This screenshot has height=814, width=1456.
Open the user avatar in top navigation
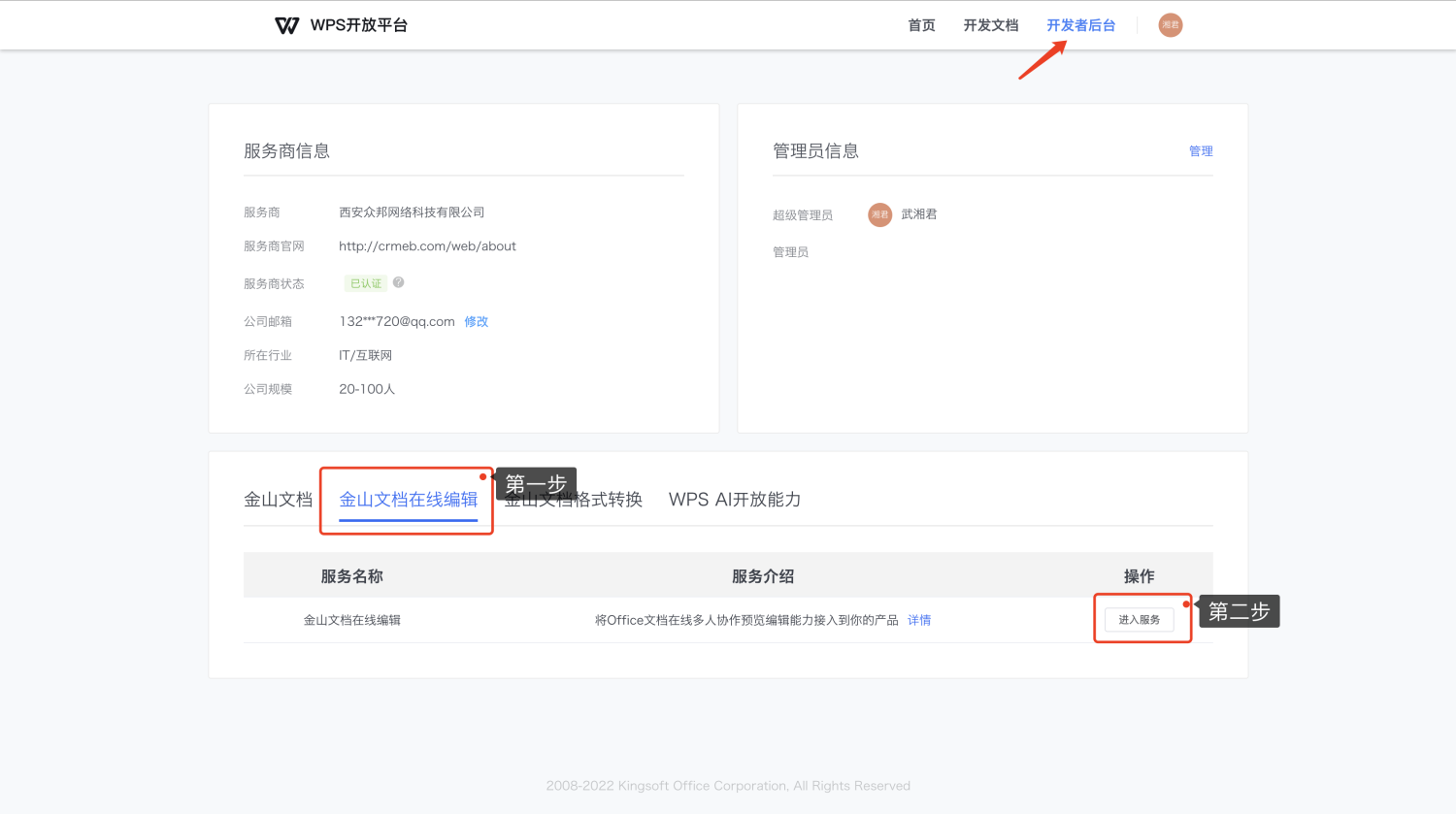(x=1170, y=25)
